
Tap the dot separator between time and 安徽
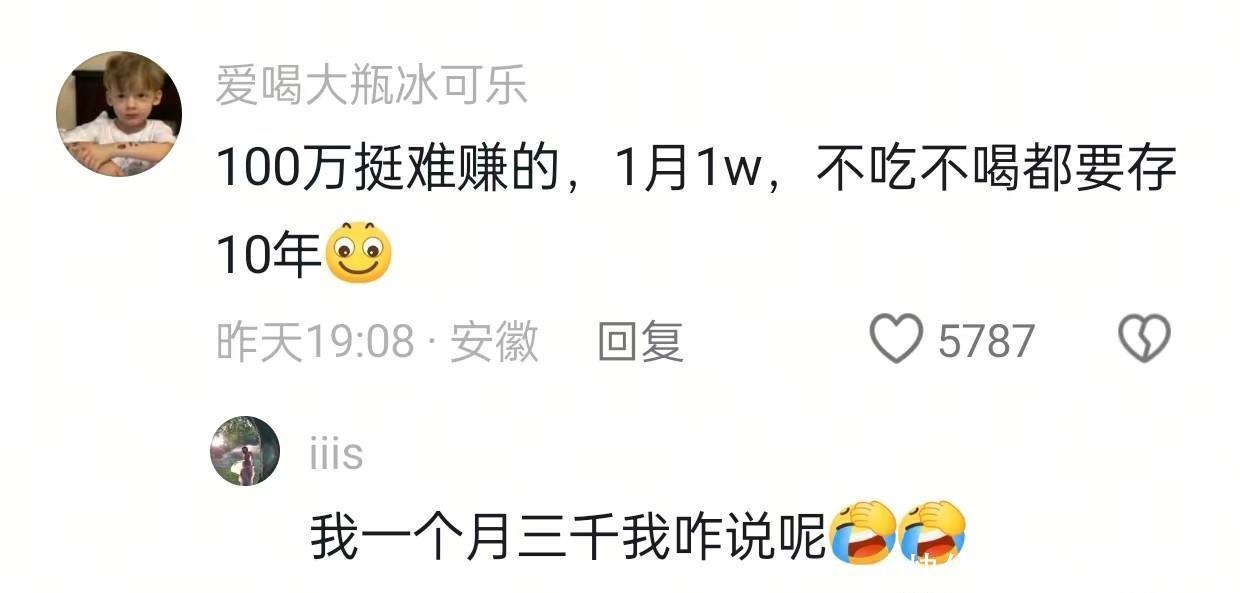431,343
